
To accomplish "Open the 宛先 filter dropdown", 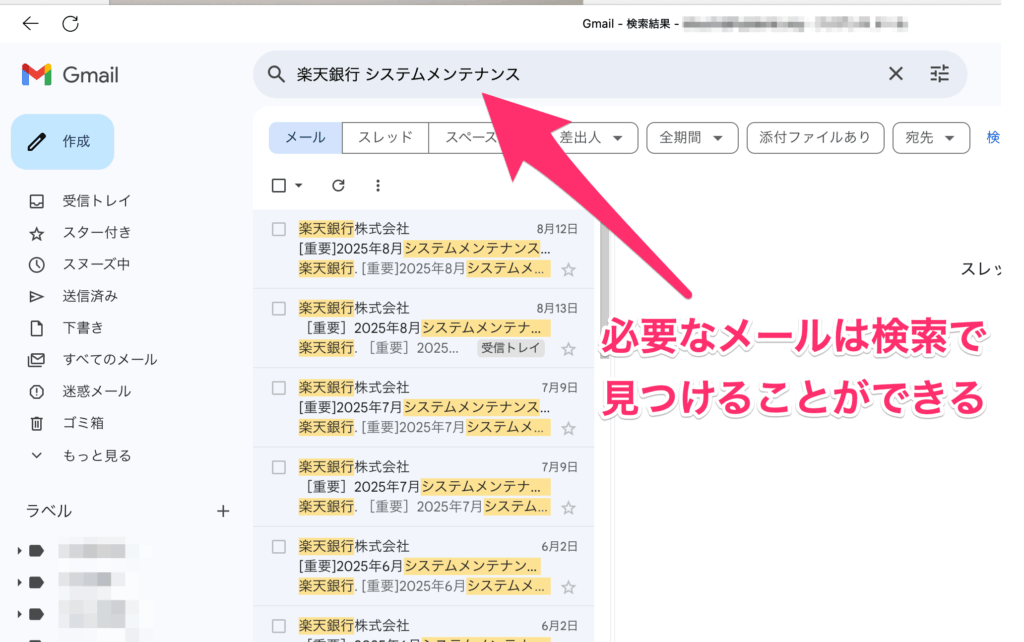I will [x=931, y=138].
